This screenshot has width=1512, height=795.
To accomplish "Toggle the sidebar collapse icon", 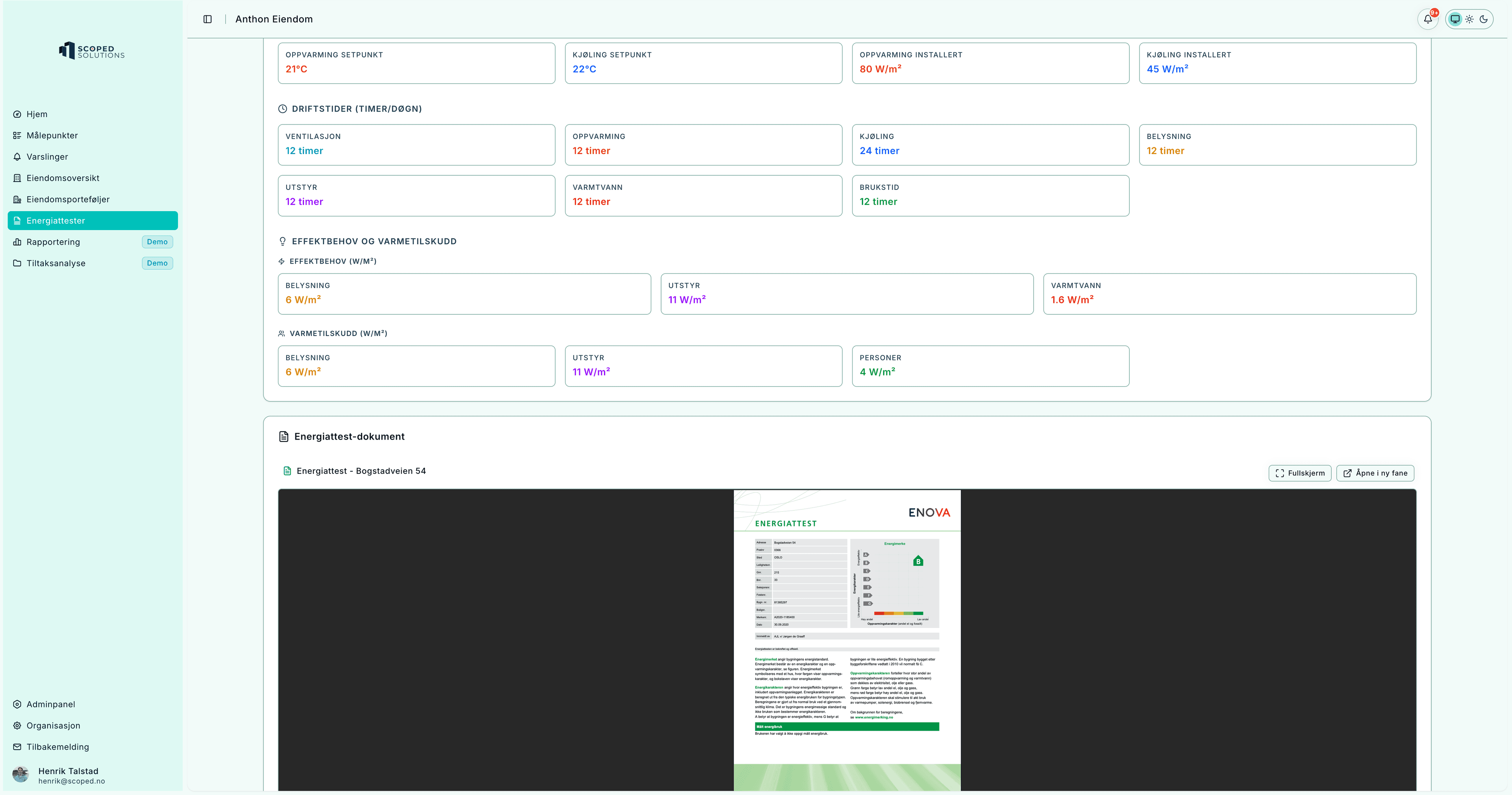I will tap(207, 19).
